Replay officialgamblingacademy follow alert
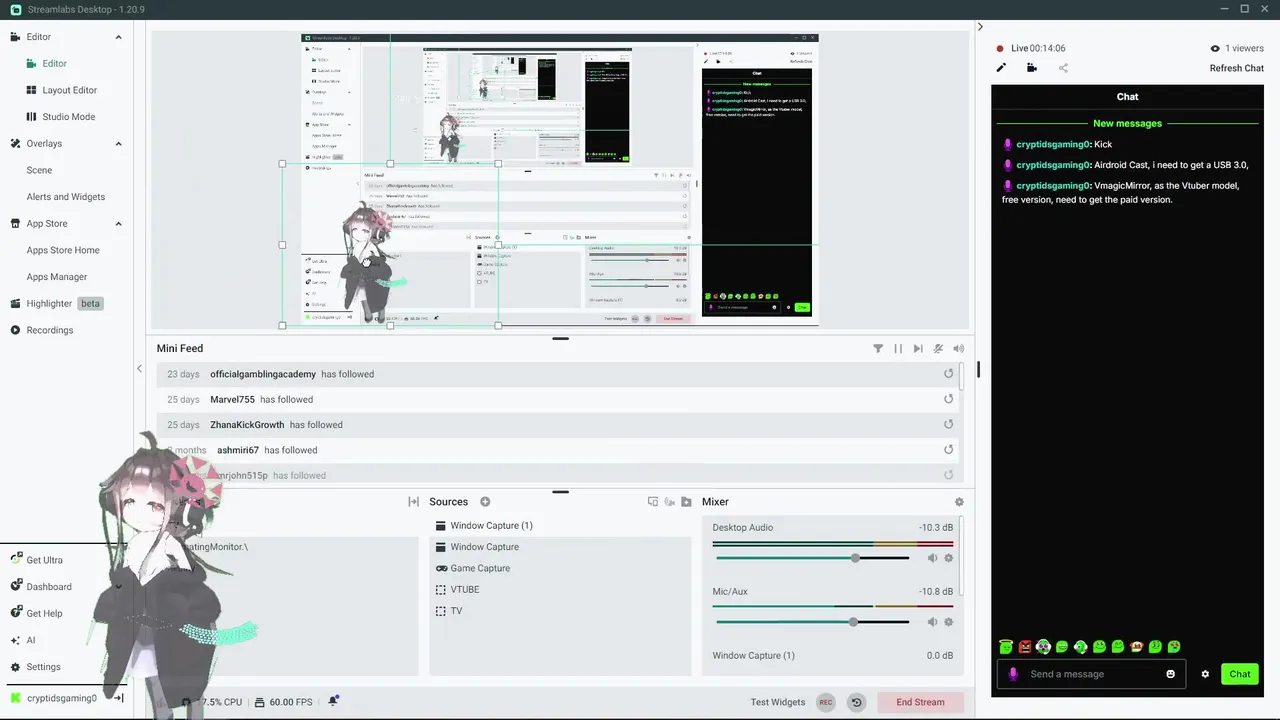1280x720 pixels. point(949,374)
